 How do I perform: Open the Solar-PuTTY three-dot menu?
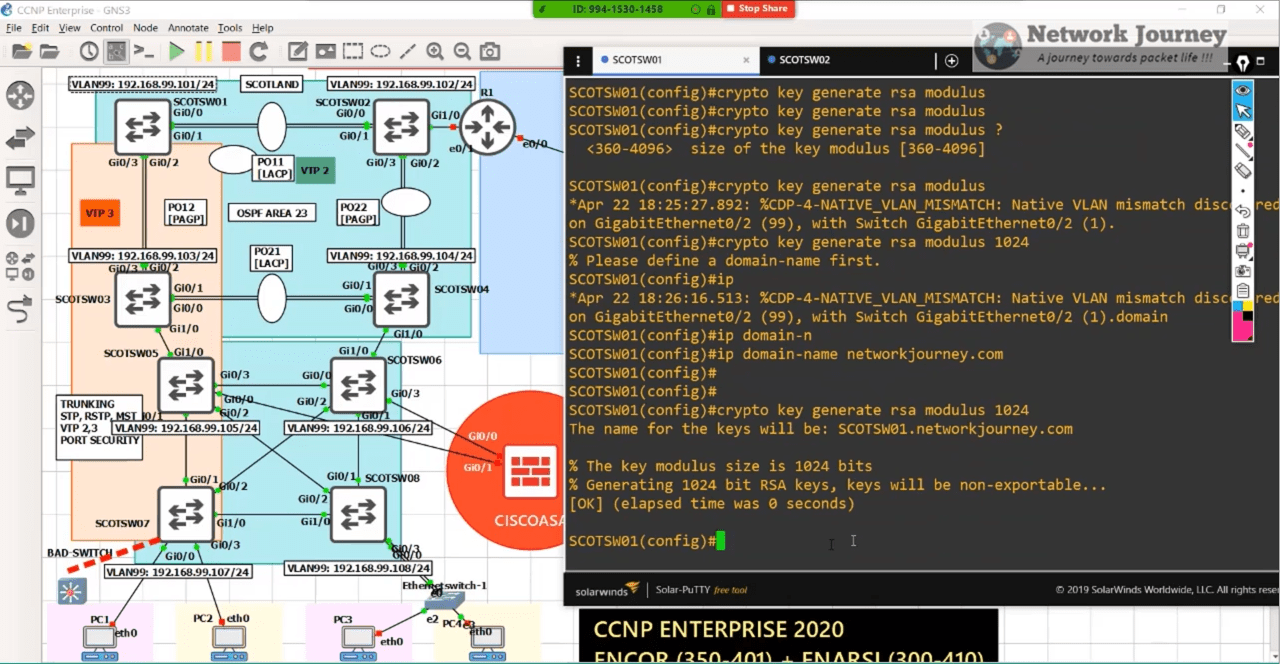coord(578,60)
